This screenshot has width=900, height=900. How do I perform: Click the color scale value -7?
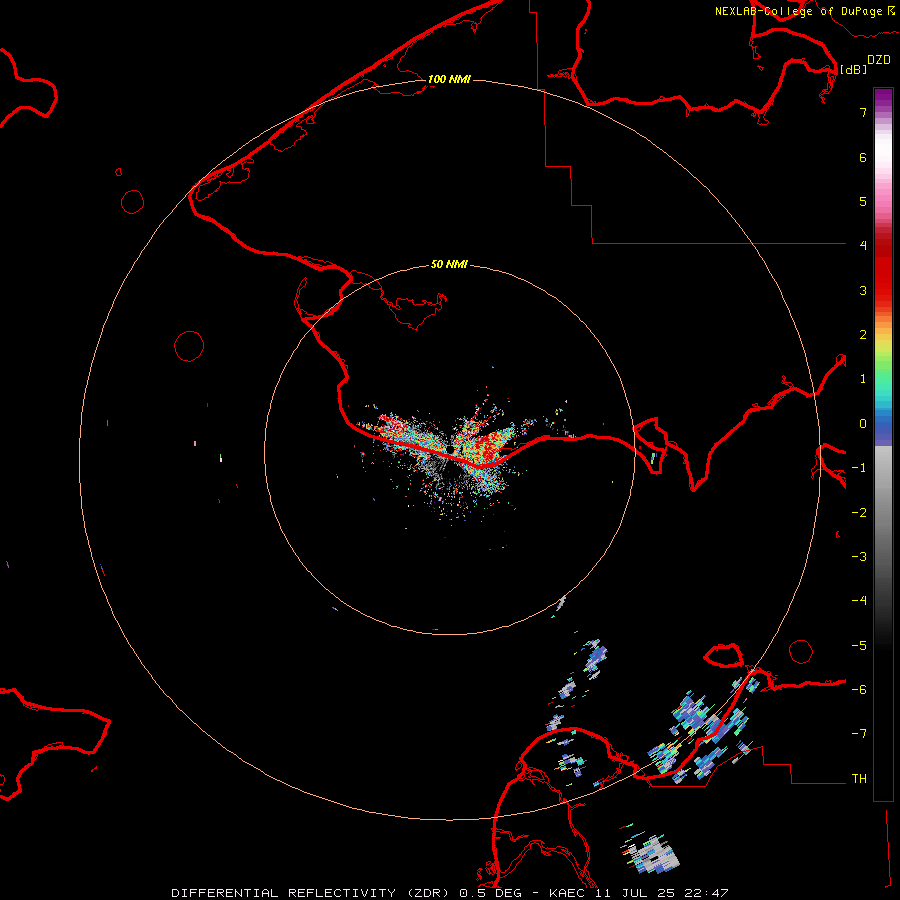tap(859, 734)
